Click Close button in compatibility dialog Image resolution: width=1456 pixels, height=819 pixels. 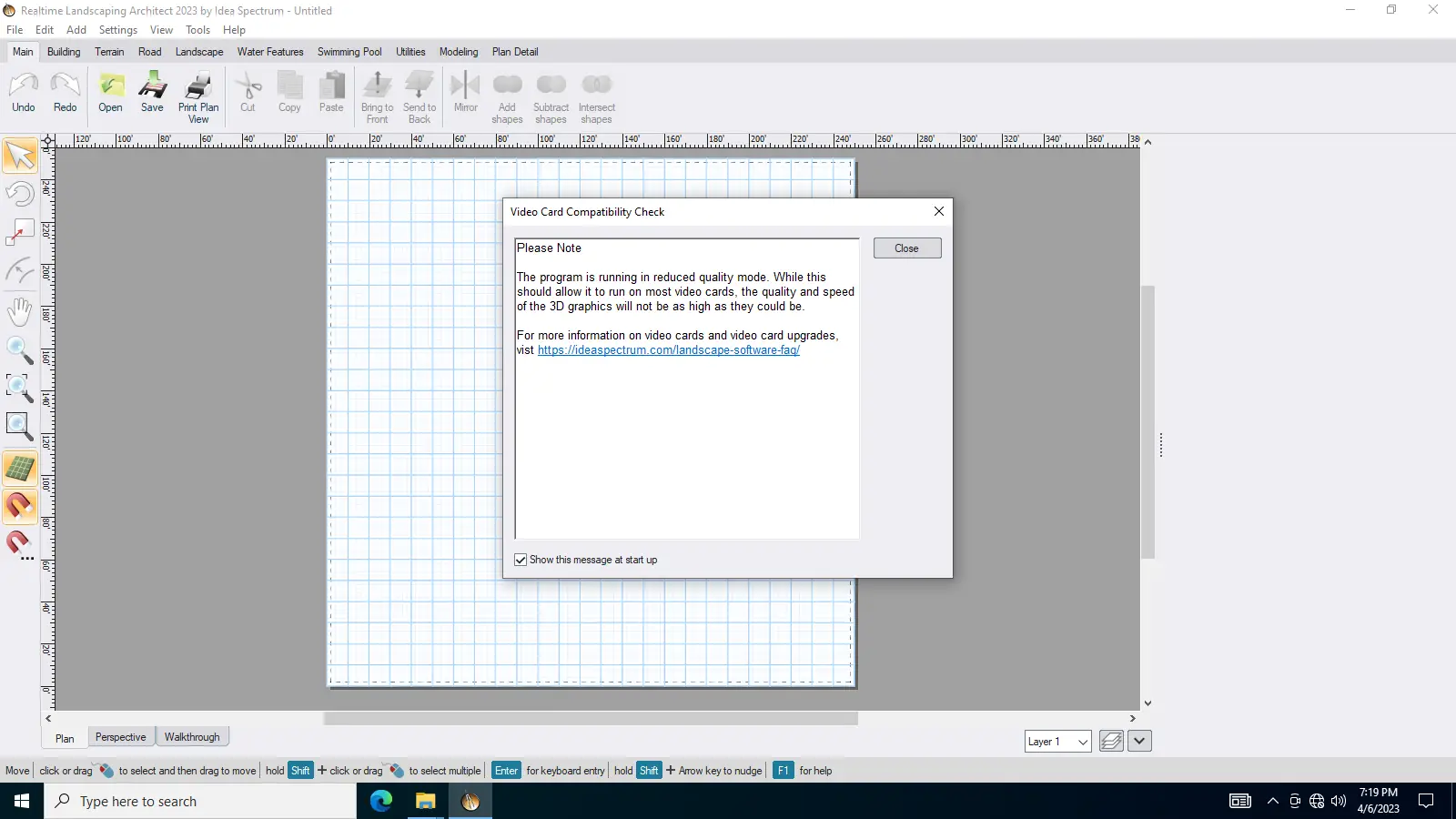click(x=906, y=248)
